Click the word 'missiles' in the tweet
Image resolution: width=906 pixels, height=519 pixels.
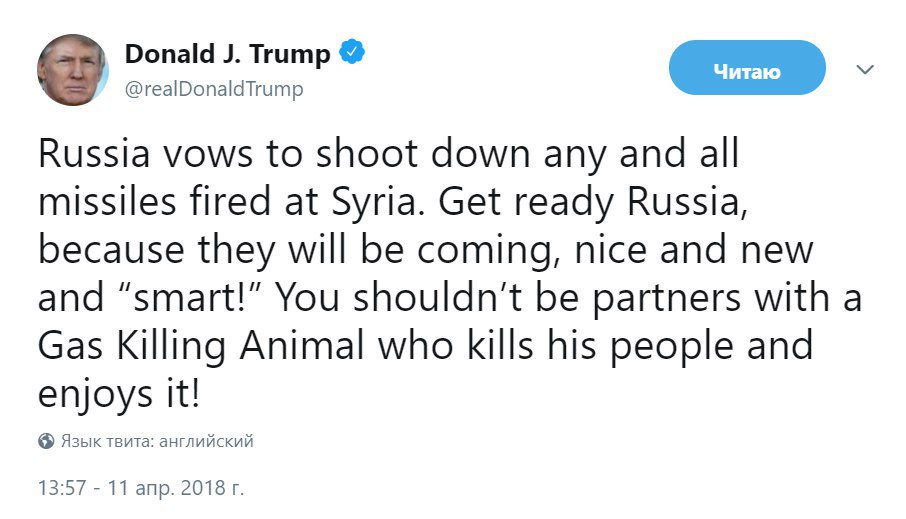point(107,202)
